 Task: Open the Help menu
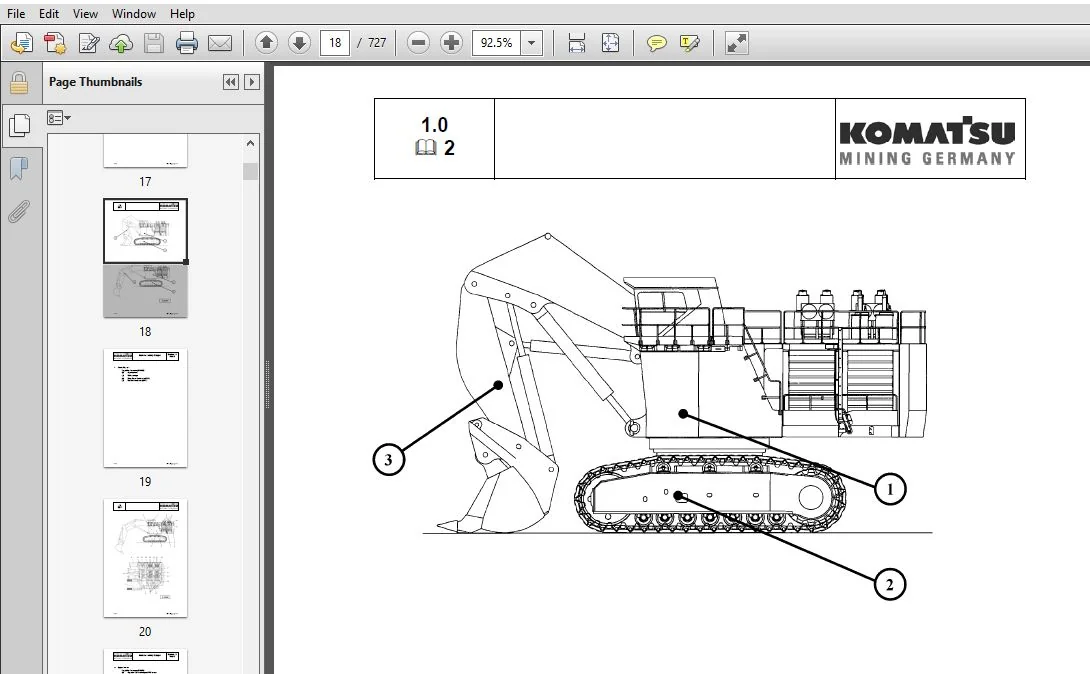click(x=182, y=13)
